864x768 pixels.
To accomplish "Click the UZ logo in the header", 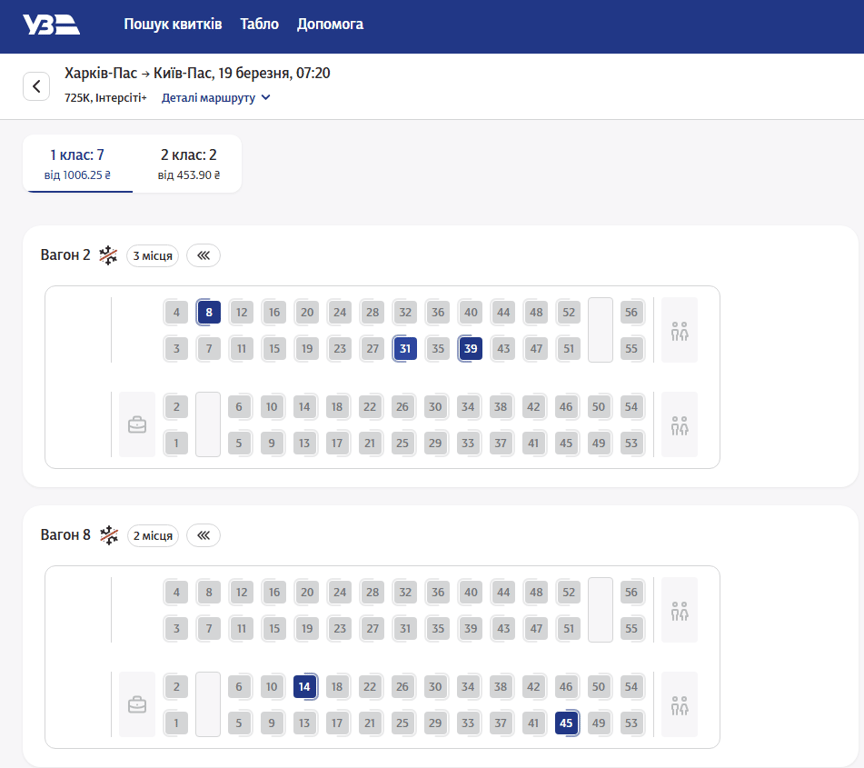I will click(50, 26).
